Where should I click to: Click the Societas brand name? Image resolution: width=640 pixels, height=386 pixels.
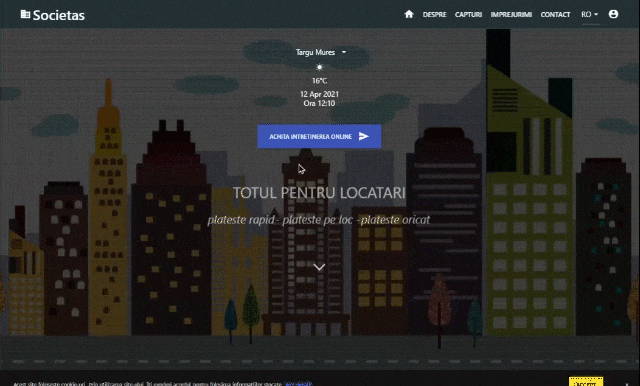[x=59, y=15]
